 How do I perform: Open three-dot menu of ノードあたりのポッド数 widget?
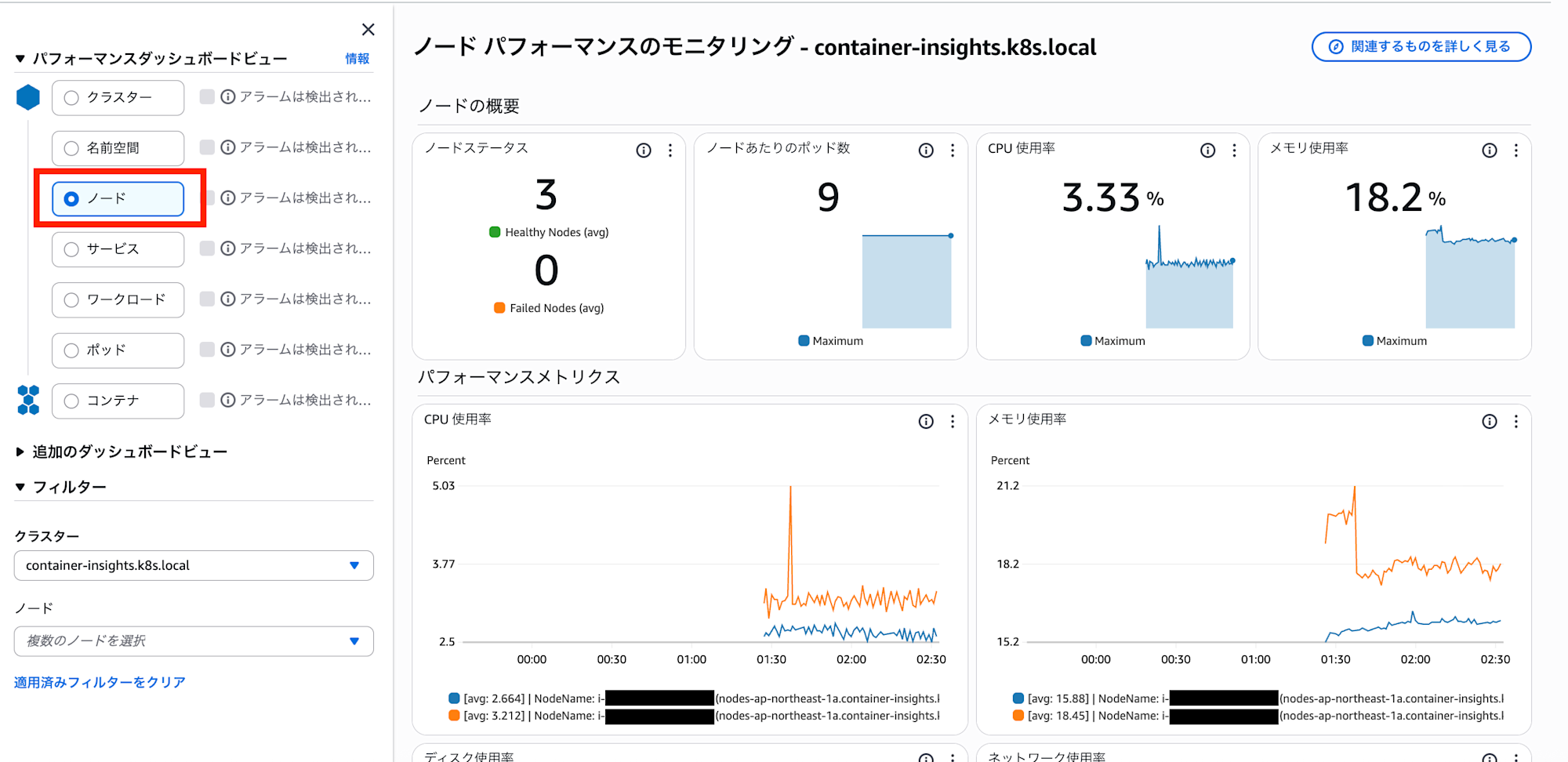pos(953,151)
